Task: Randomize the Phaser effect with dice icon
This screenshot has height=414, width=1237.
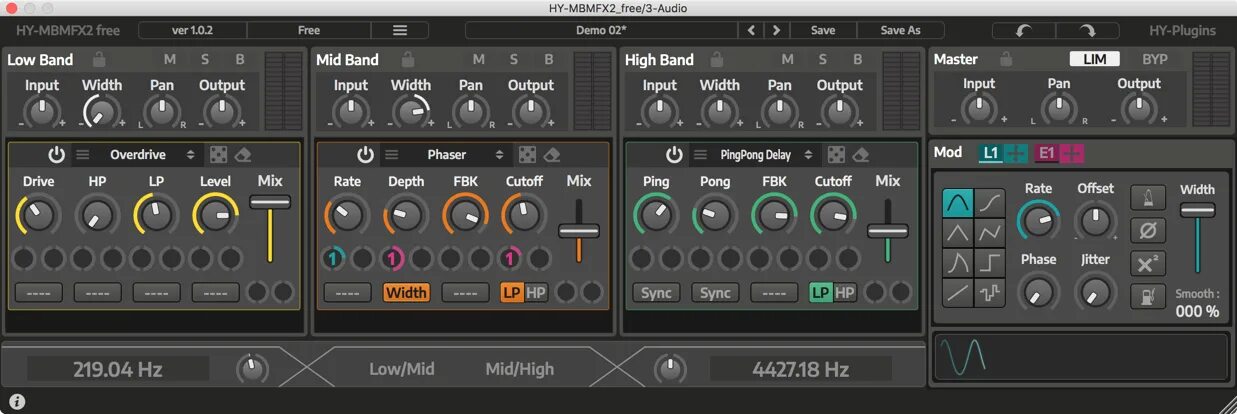Action: (x=527, y=155)
